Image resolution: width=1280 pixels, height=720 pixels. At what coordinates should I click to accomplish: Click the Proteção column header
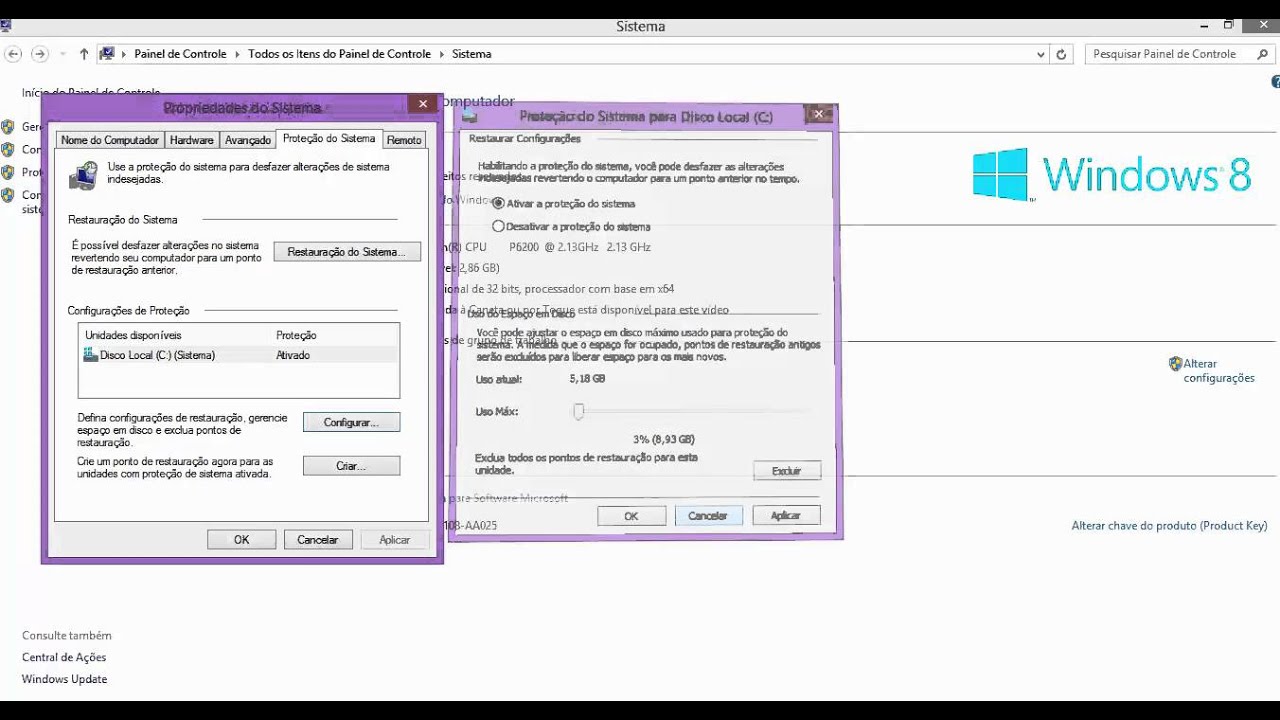[x=296, y=335]
